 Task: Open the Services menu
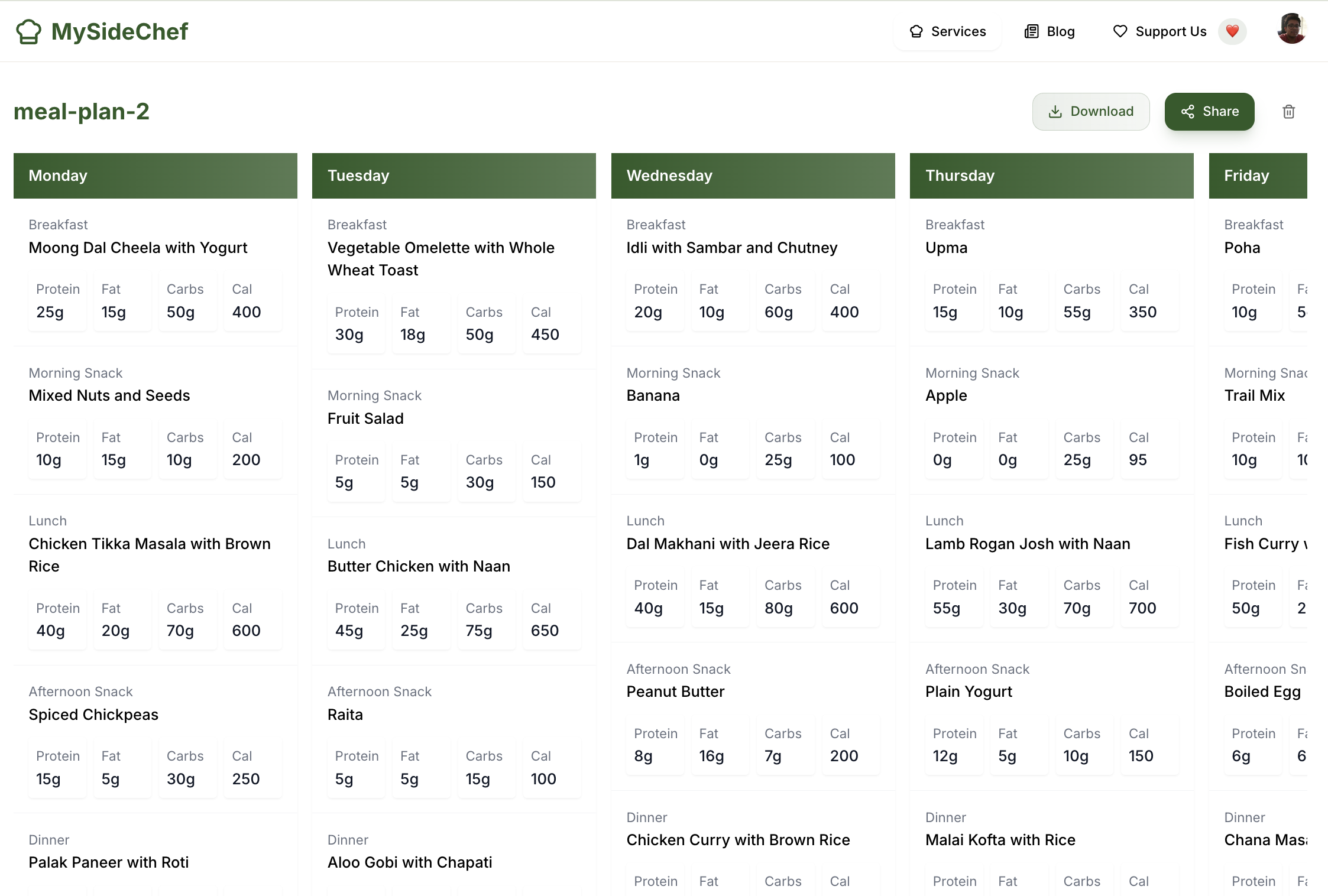(948, 31)
